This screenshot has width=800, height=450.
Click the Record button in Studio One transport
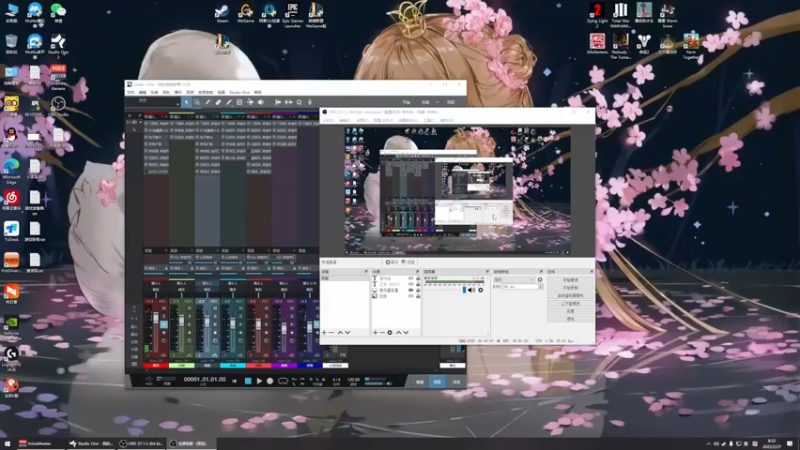(x=270, y=381)
